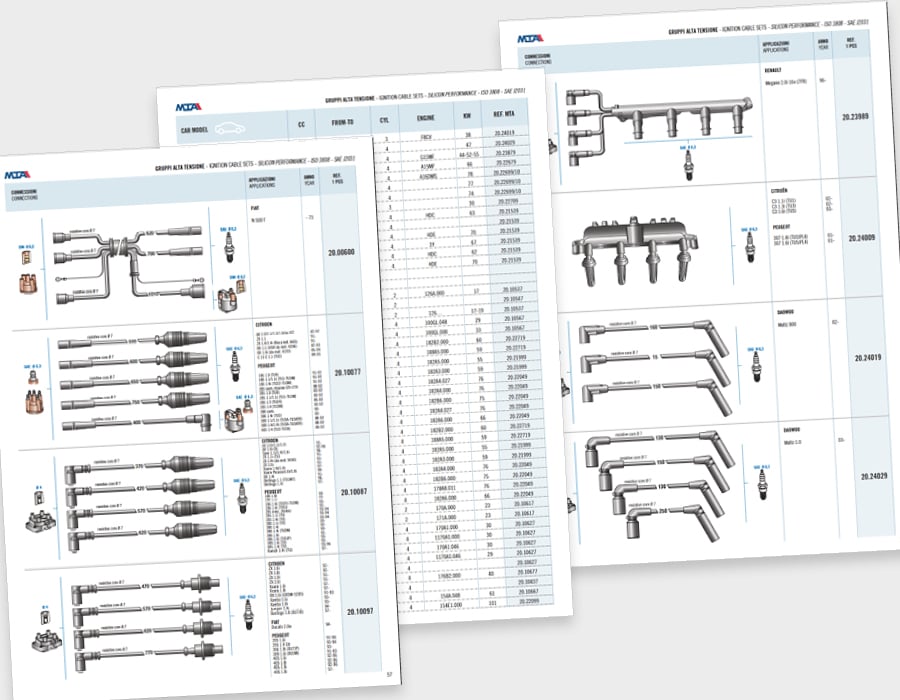The image size is (900, 700).
Task: Click reference number 20.10097
Action: click(360, 612)
